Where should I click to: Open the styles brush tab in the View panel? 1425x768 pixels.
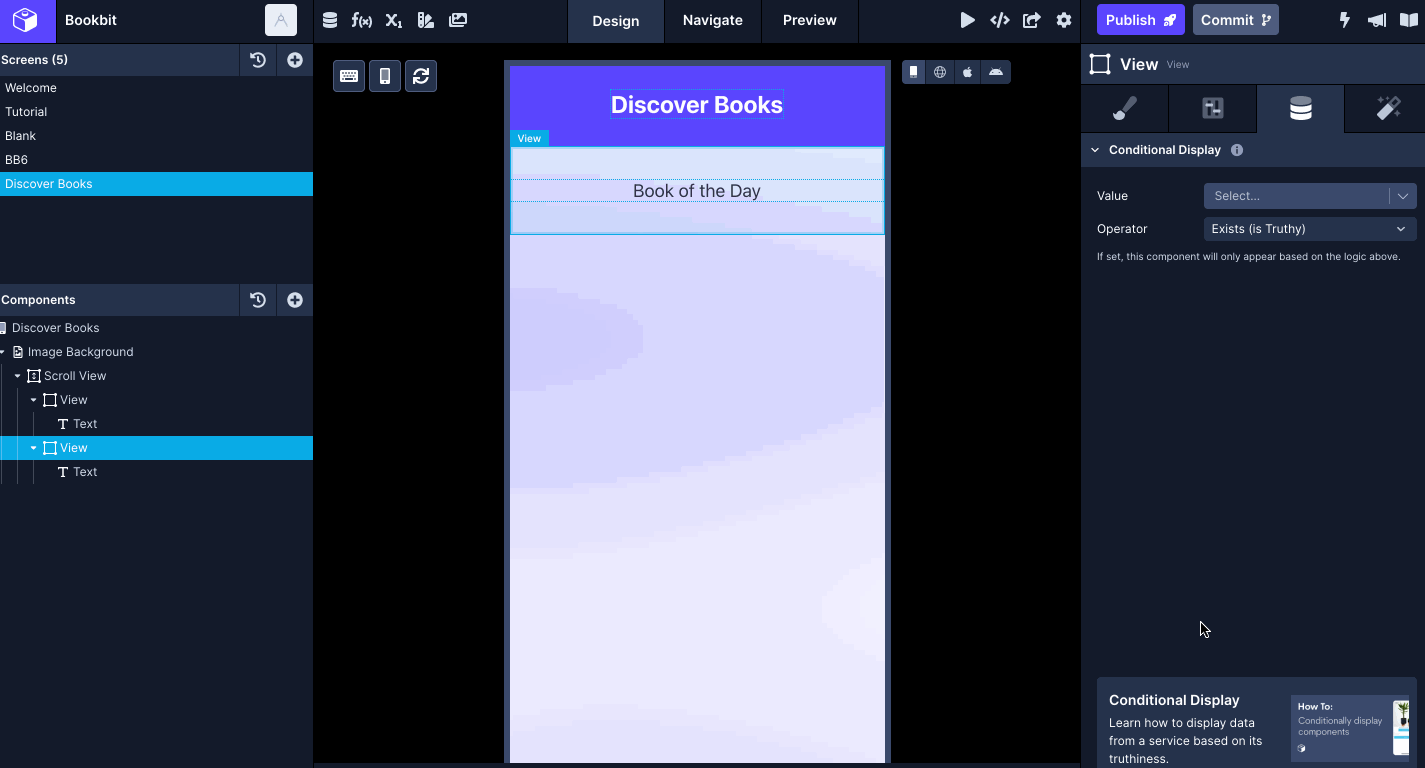click(1125, 109)
